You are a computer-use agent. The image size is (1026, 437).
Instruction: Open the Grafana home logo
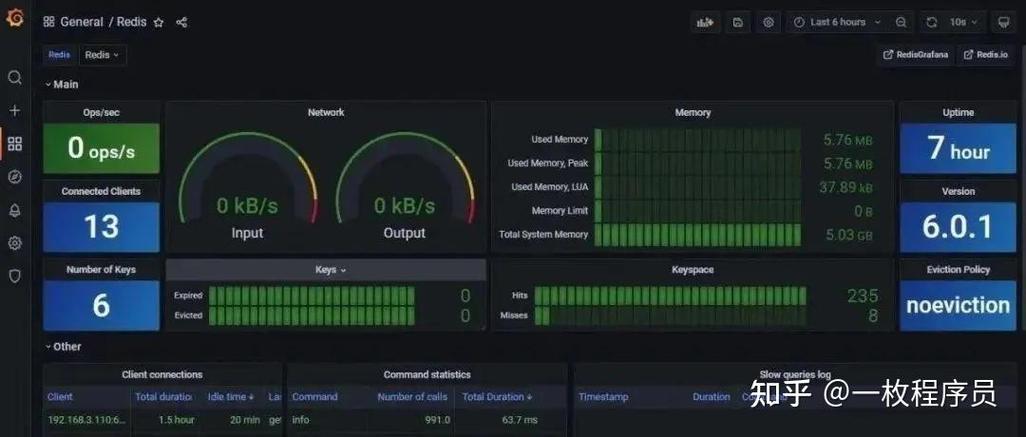[x=14, y=18]
